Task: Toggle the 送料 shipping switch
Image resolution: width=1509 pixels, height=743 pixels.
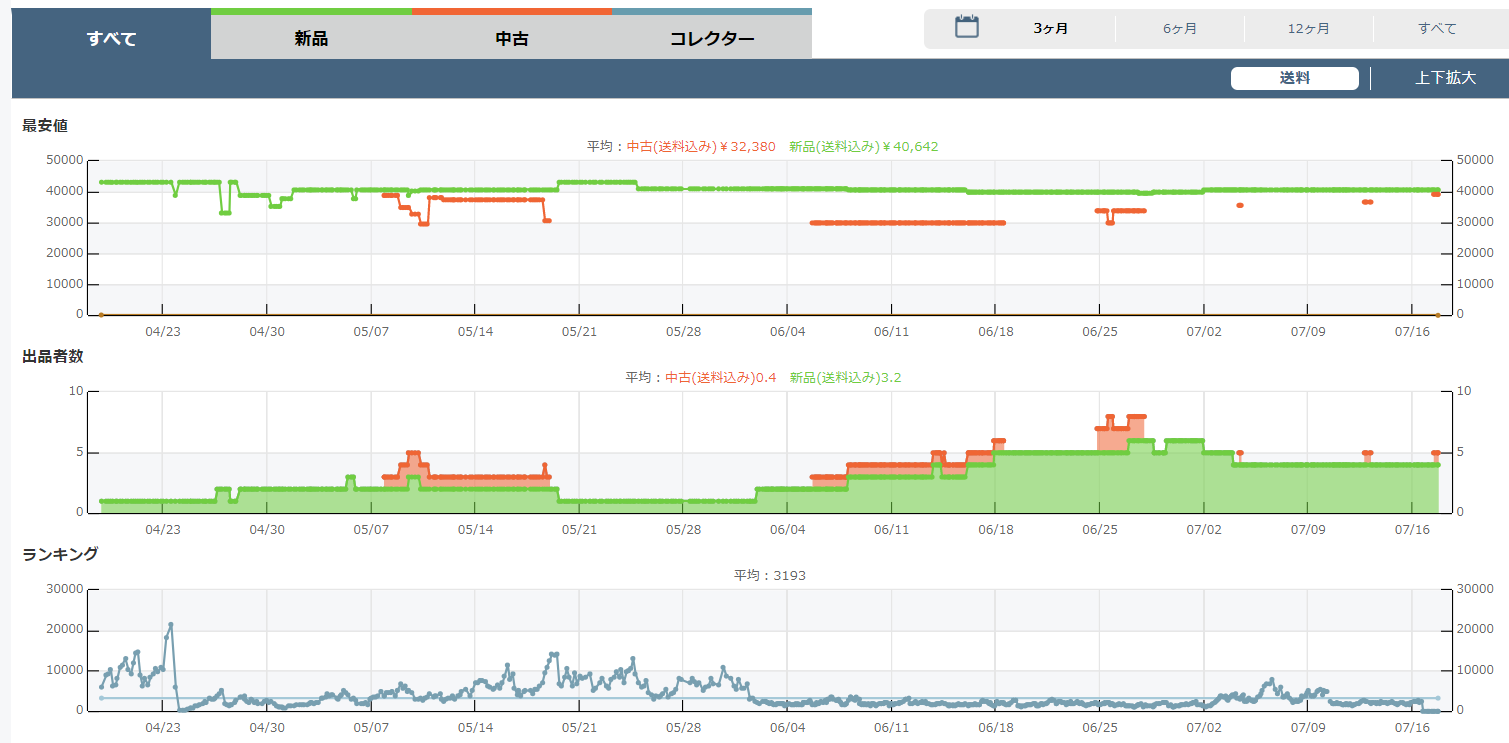Action: [x=1294, y=78]
